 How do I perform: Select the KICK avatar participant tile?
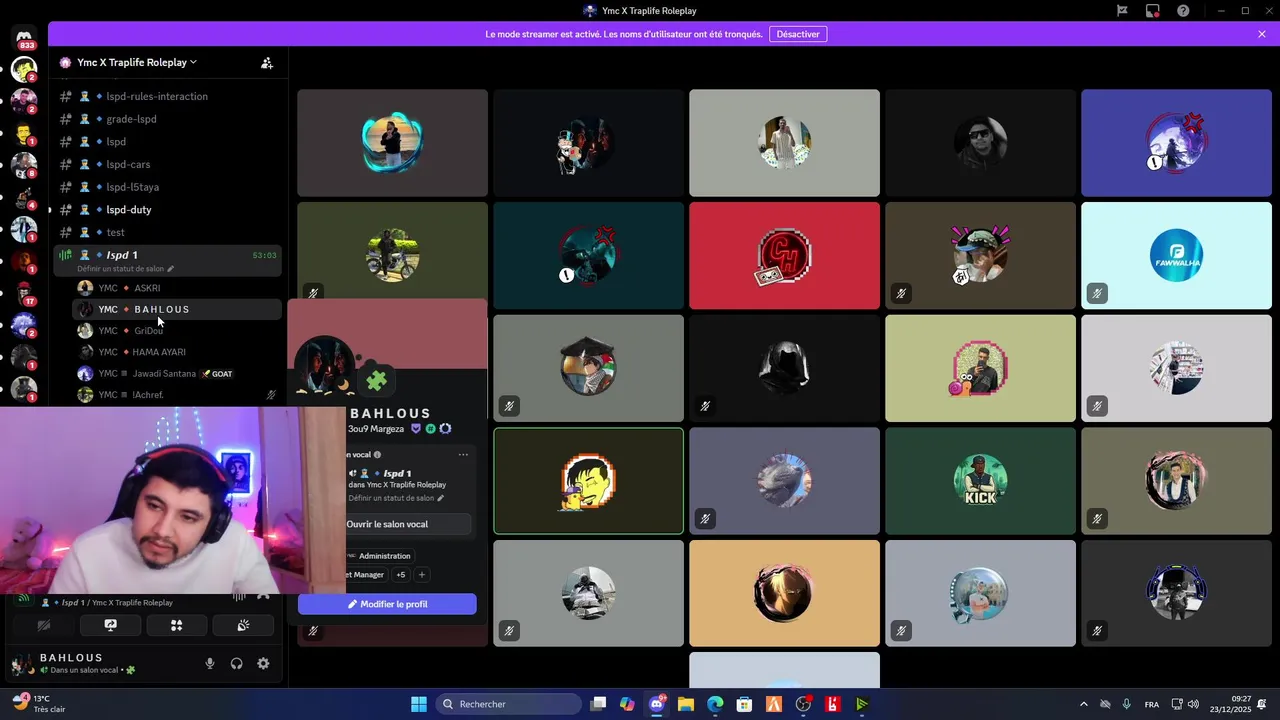coord(980,481)
